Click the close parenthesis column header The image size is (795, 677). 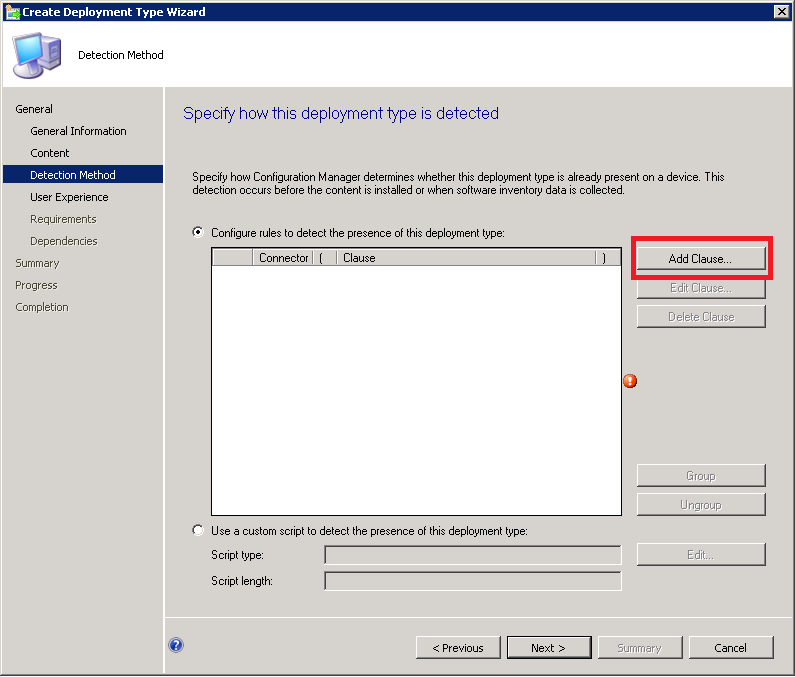(607, 258)
